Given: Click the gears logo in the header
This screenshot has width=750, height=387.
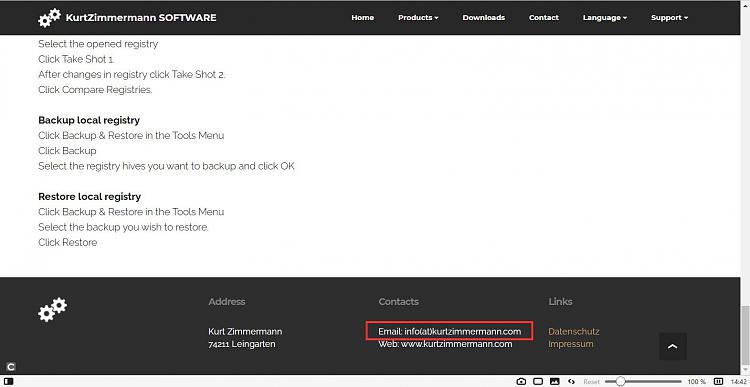Looking at the screenshot, I should coord(49,18).
